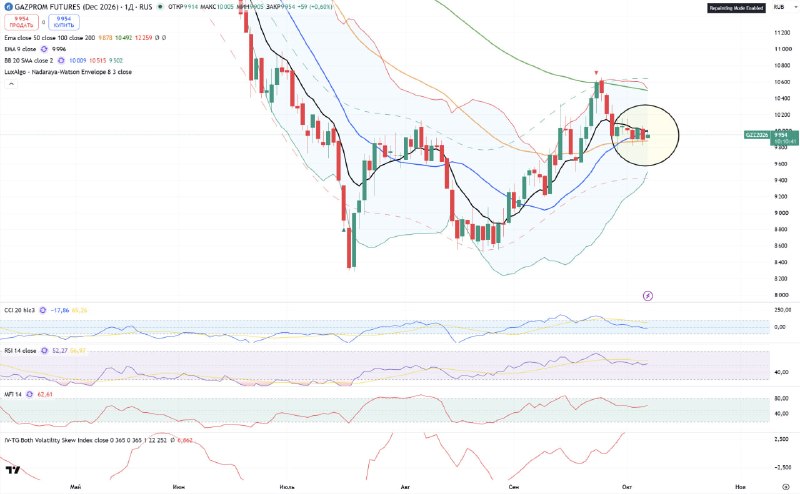Click the purple icon beside RSI 14 close

[x=44, y=351]
